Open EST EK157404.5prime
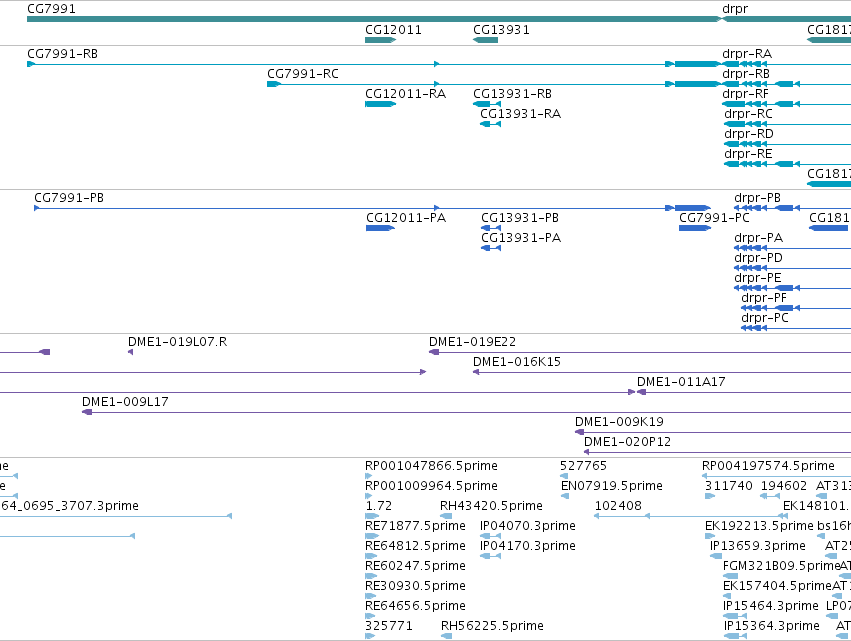This screenshot has height=641, width=851. click(x=777, y=587)
